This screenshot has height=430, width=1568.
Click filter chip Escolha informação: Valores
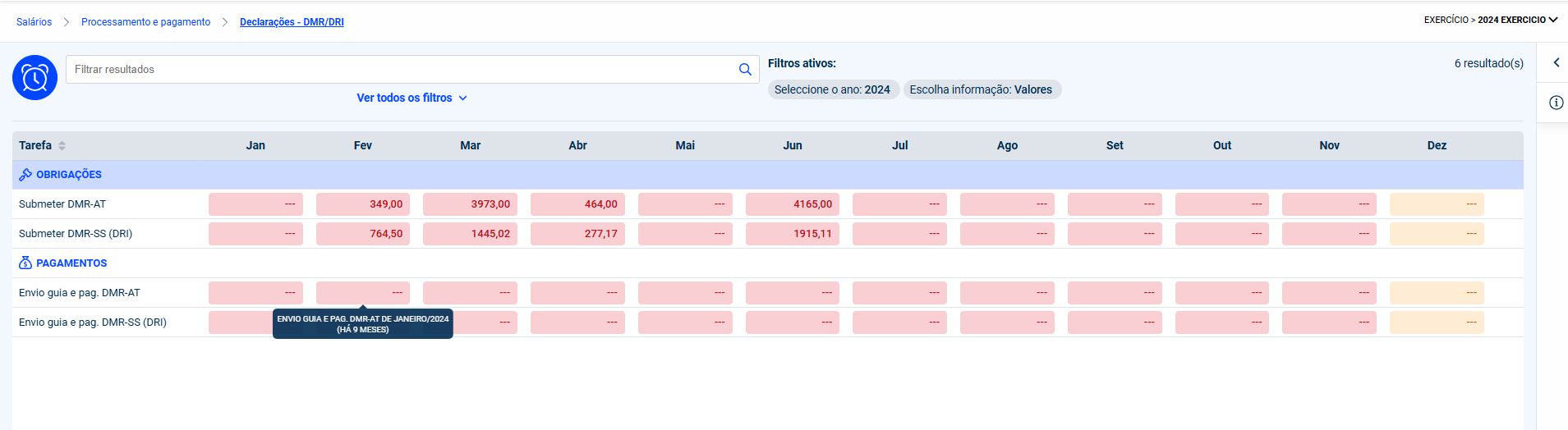pos(981,89)
